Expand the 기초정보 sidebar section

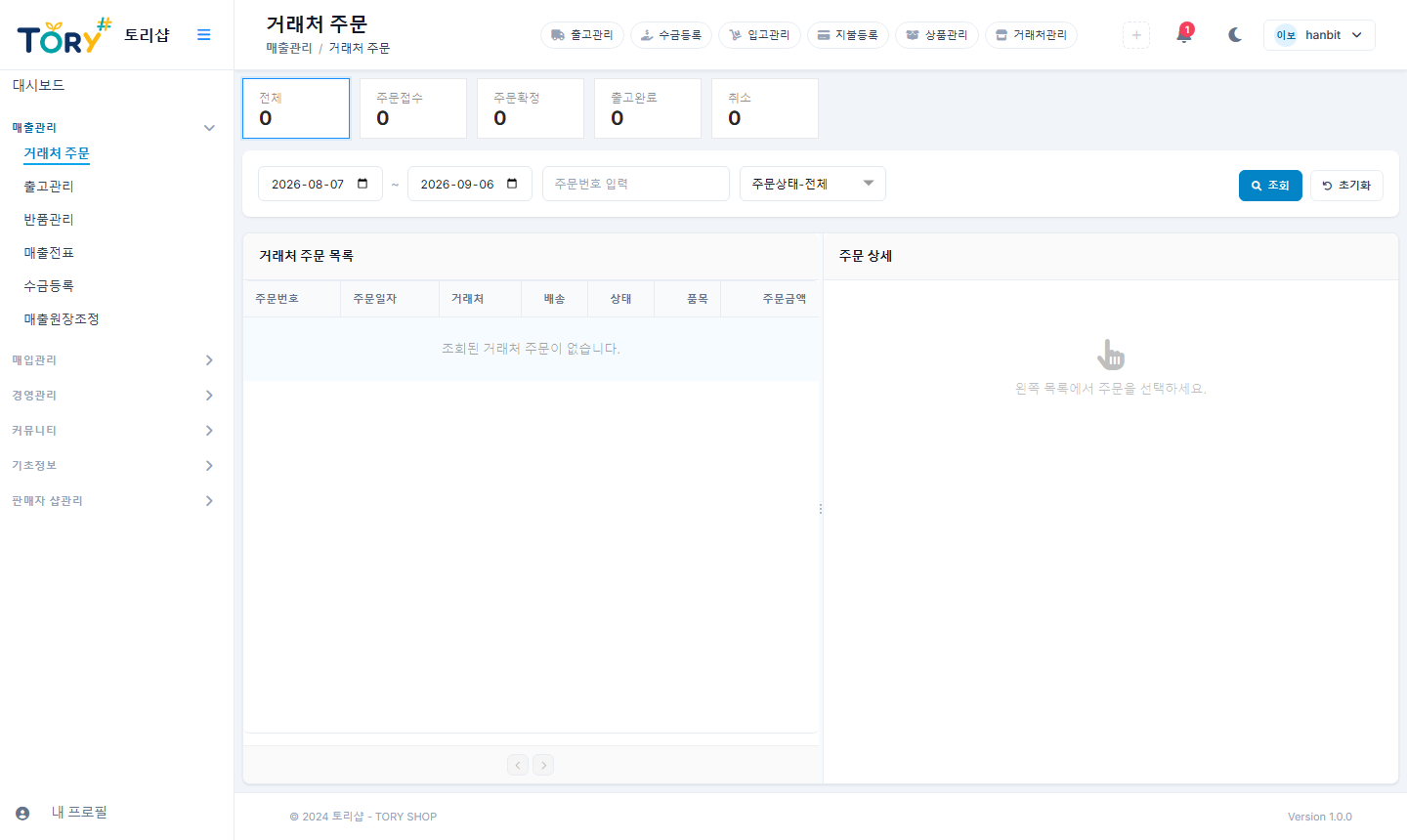click(x=113, y=466)
